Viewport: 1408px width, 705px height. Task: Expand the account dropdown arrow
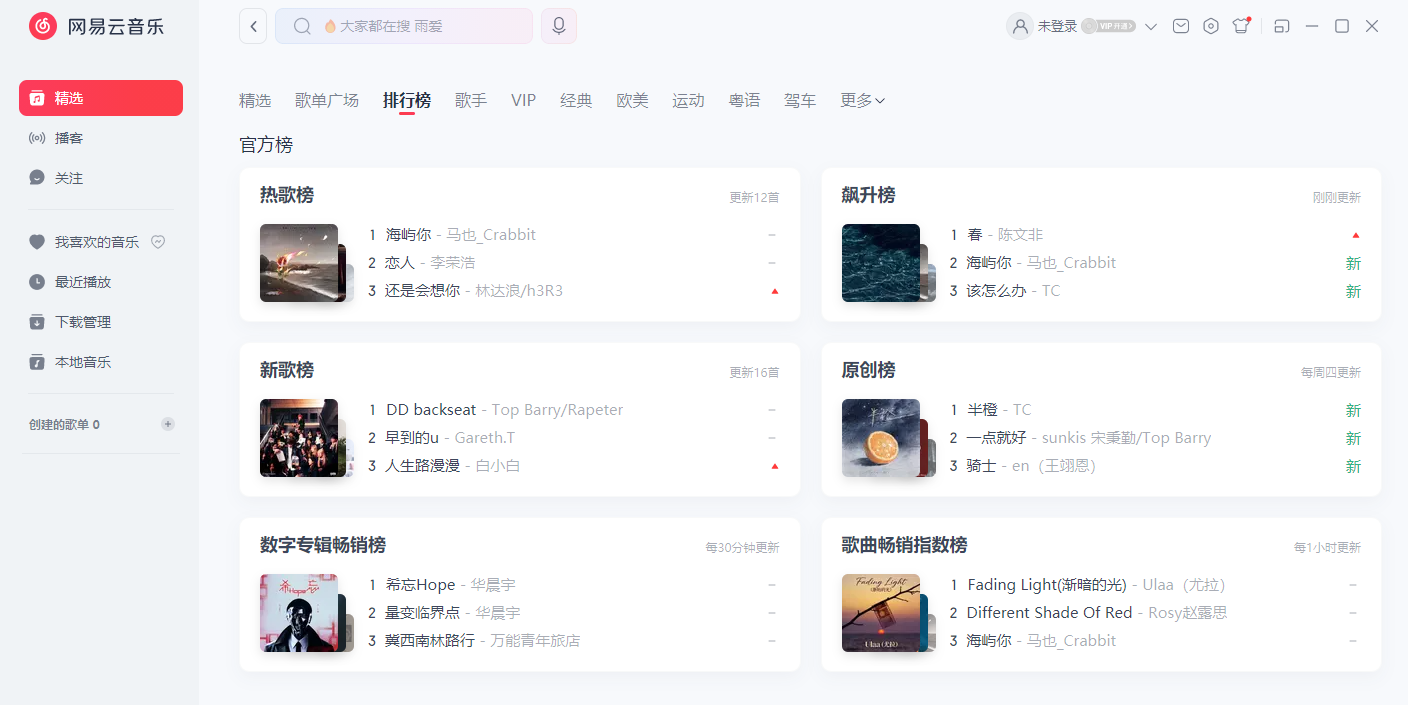click(x=1151, y=27)
